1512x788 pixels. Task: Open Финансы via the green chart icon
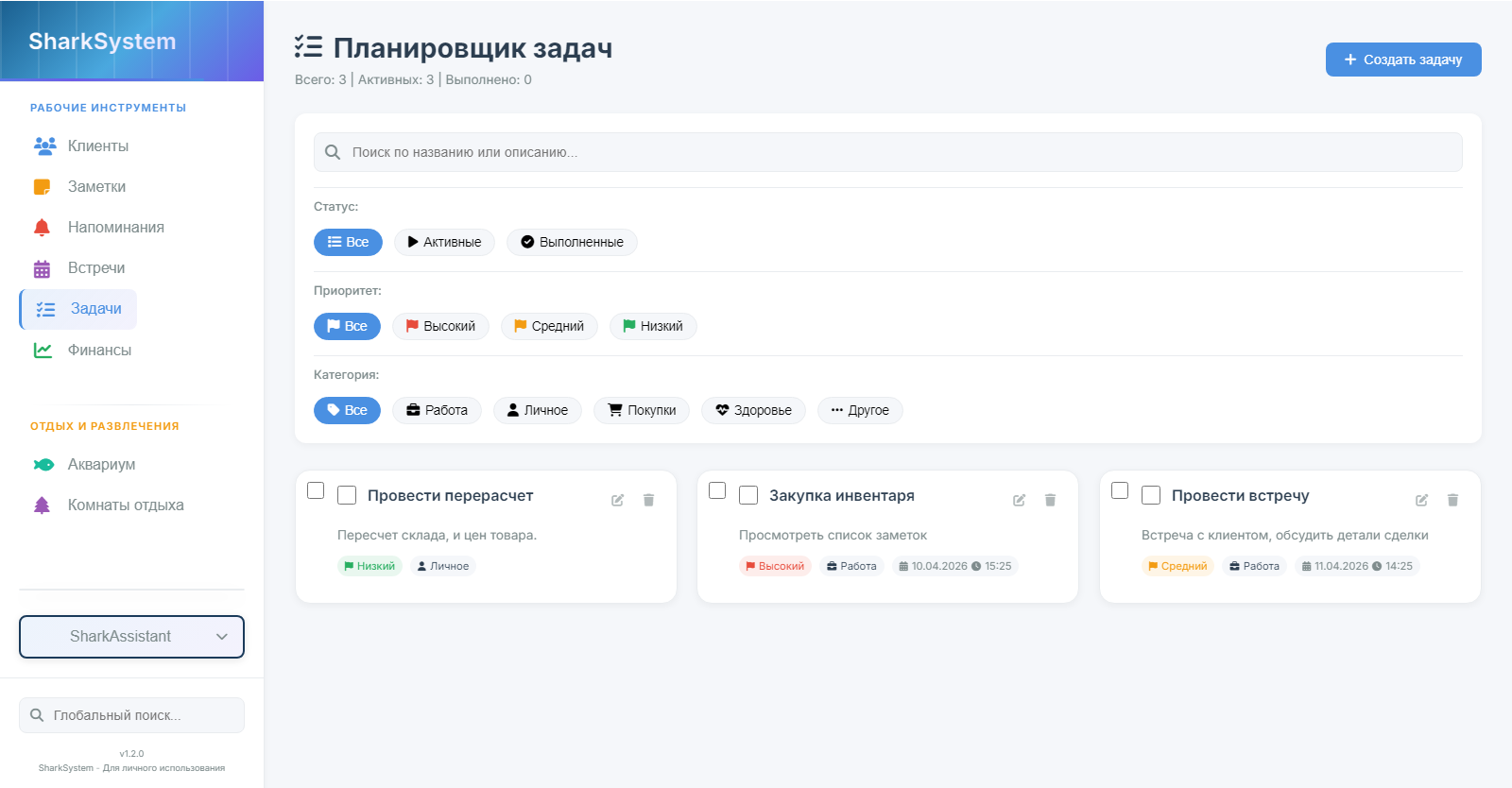(x=43, y=351)
